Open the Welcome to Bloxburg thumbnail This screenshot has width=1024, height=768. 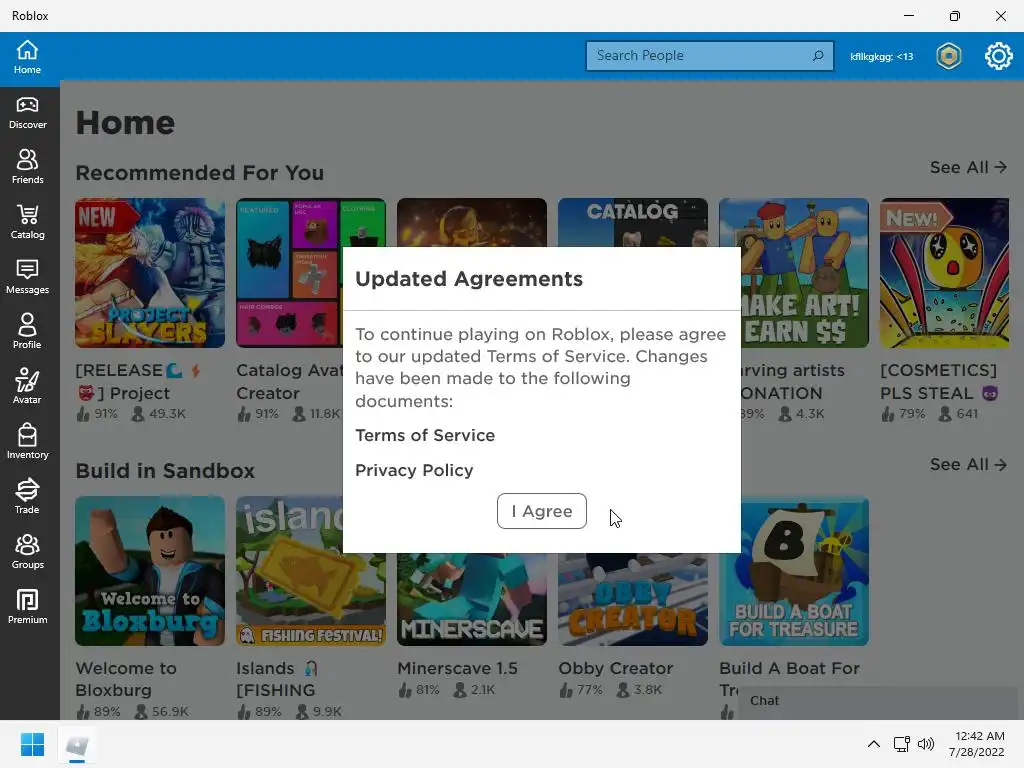pyautogui.click(x=150, y=571)
